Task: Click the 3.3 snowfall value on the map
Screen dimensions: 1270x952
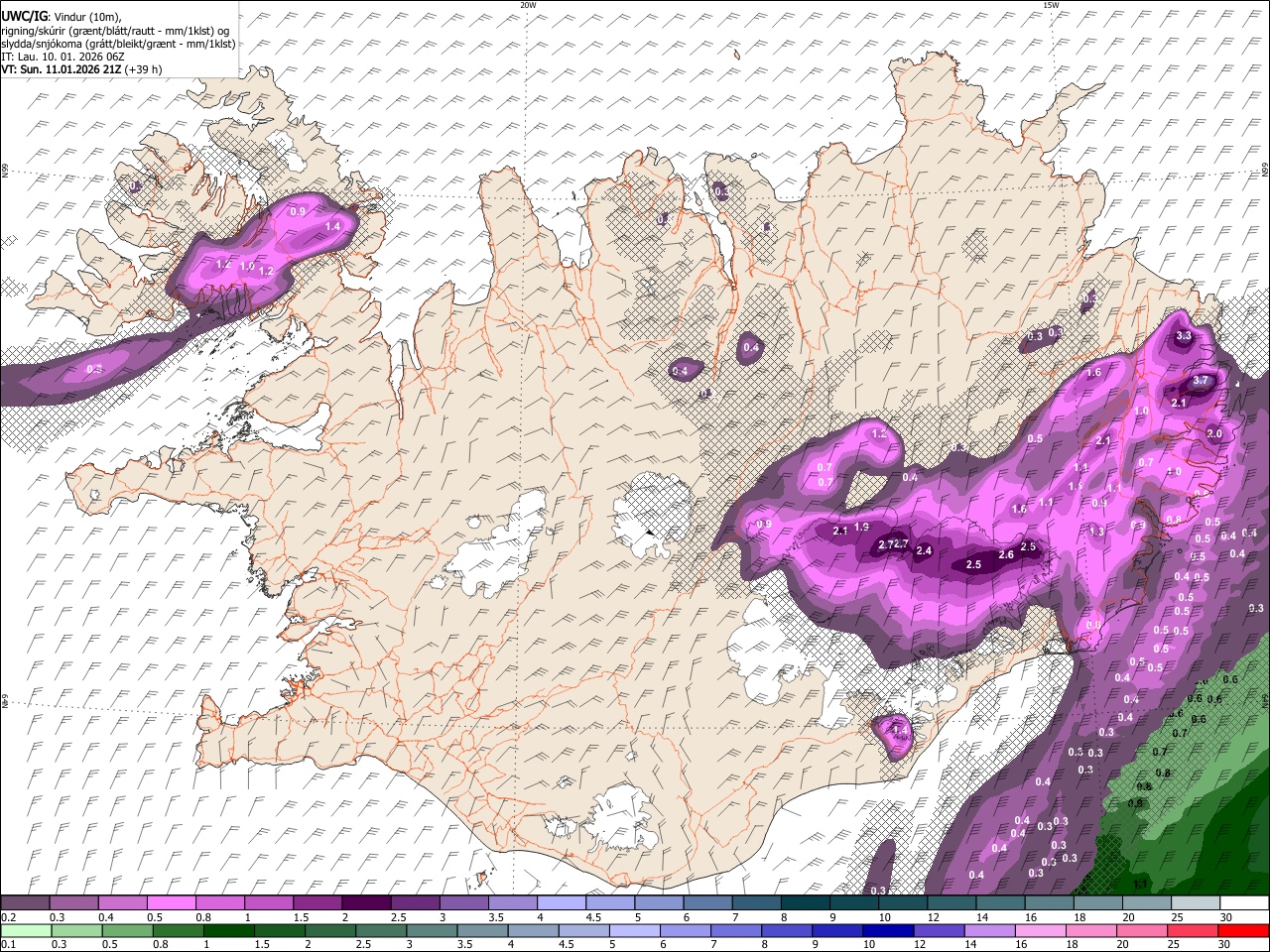Action: click(1184, 336)
